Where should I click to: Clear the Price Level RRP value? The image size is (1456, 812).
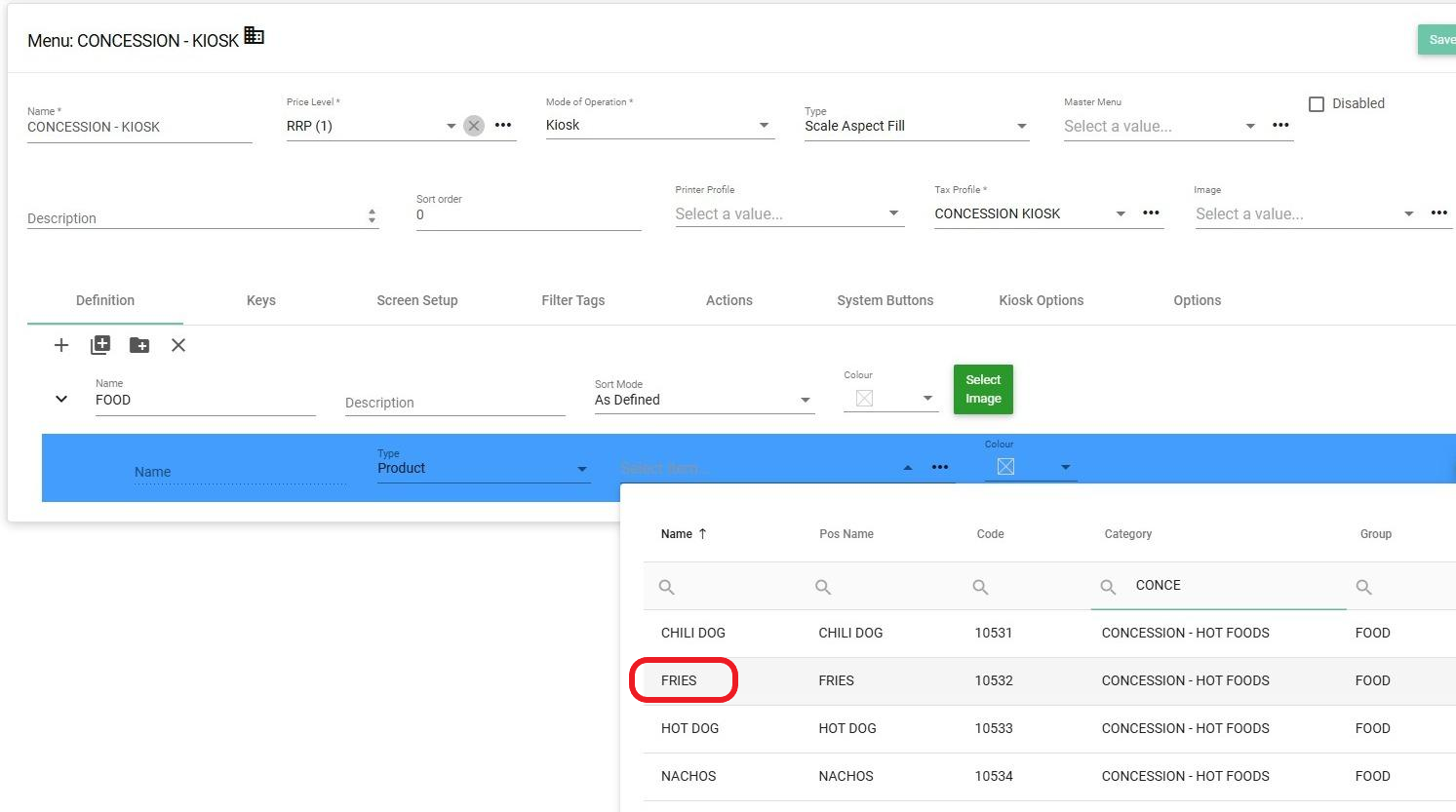474,126
